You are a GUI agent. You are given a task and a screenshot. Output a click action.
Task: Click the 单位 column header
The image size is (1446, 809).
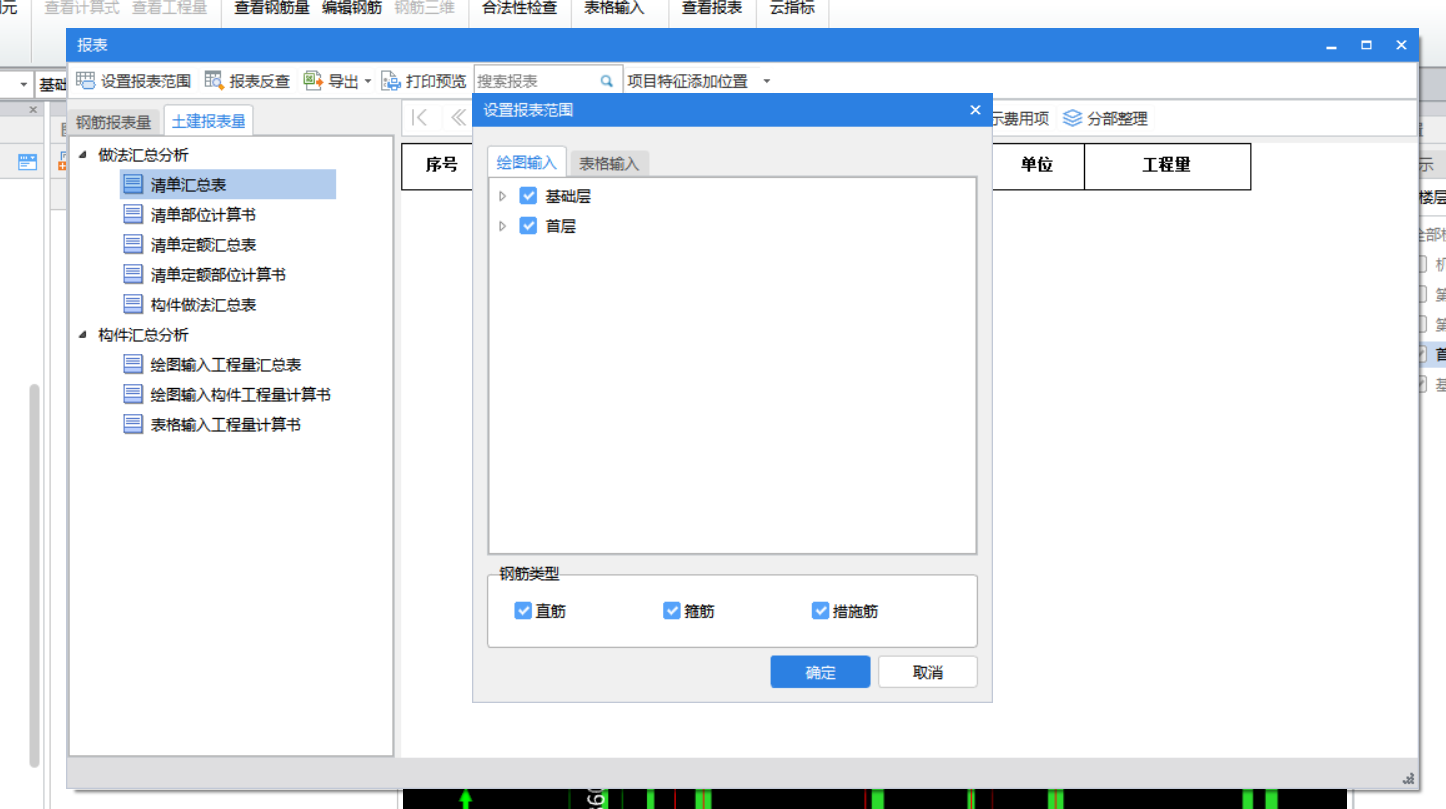(1037, 166)
